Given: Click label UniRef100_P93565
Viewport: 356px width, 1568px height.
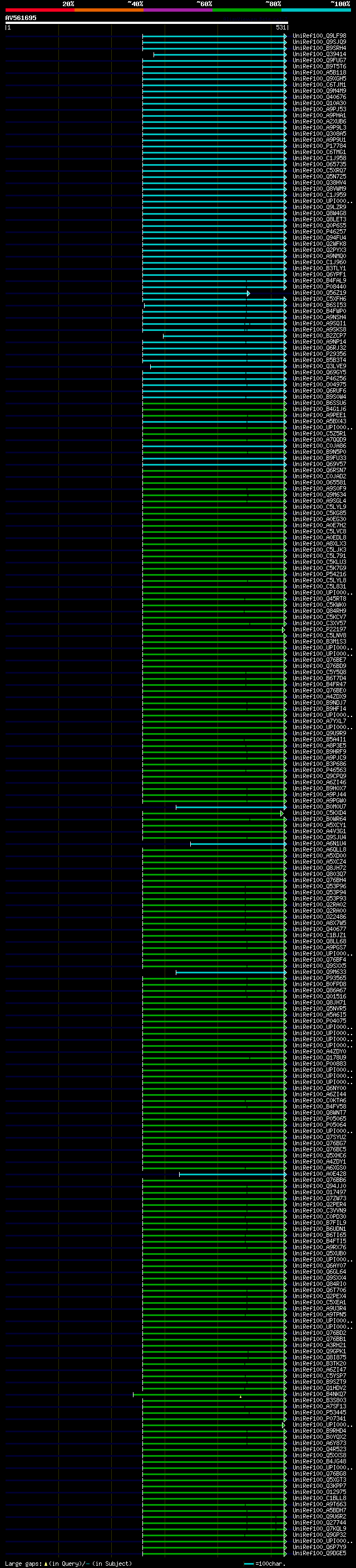Looking at the screenshot, I should (x=319, y=978).
